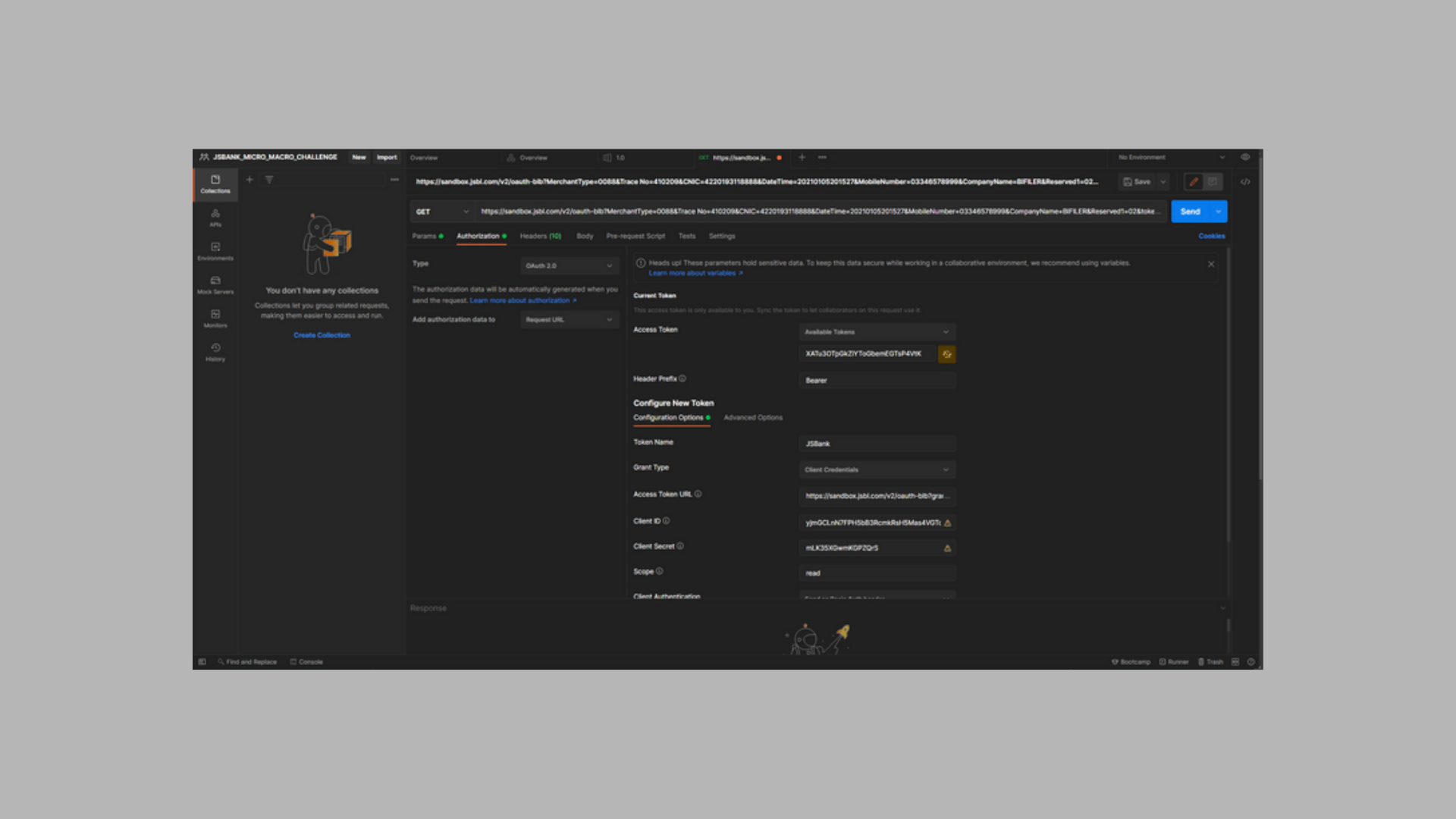1456x819 pixels.
Task: Expand the Client Credentials grant type dropdown
Action: pos(877,470)
